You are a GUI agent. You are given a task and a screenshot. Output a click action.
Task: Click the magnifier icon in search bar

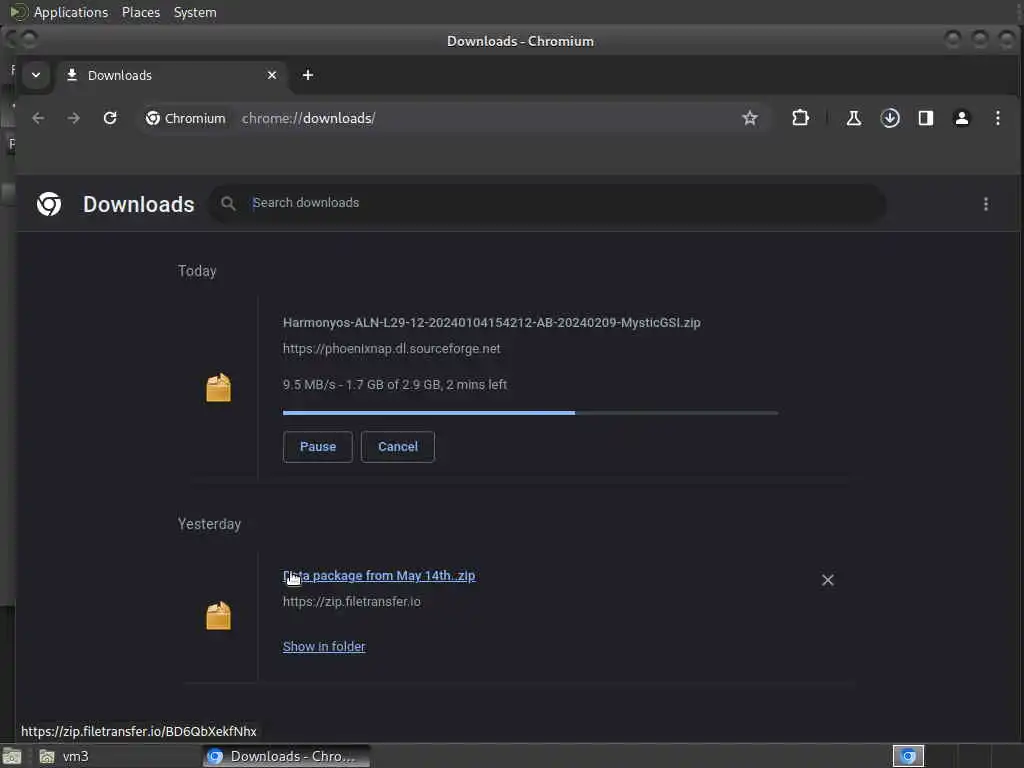click(x=228, y=204)
